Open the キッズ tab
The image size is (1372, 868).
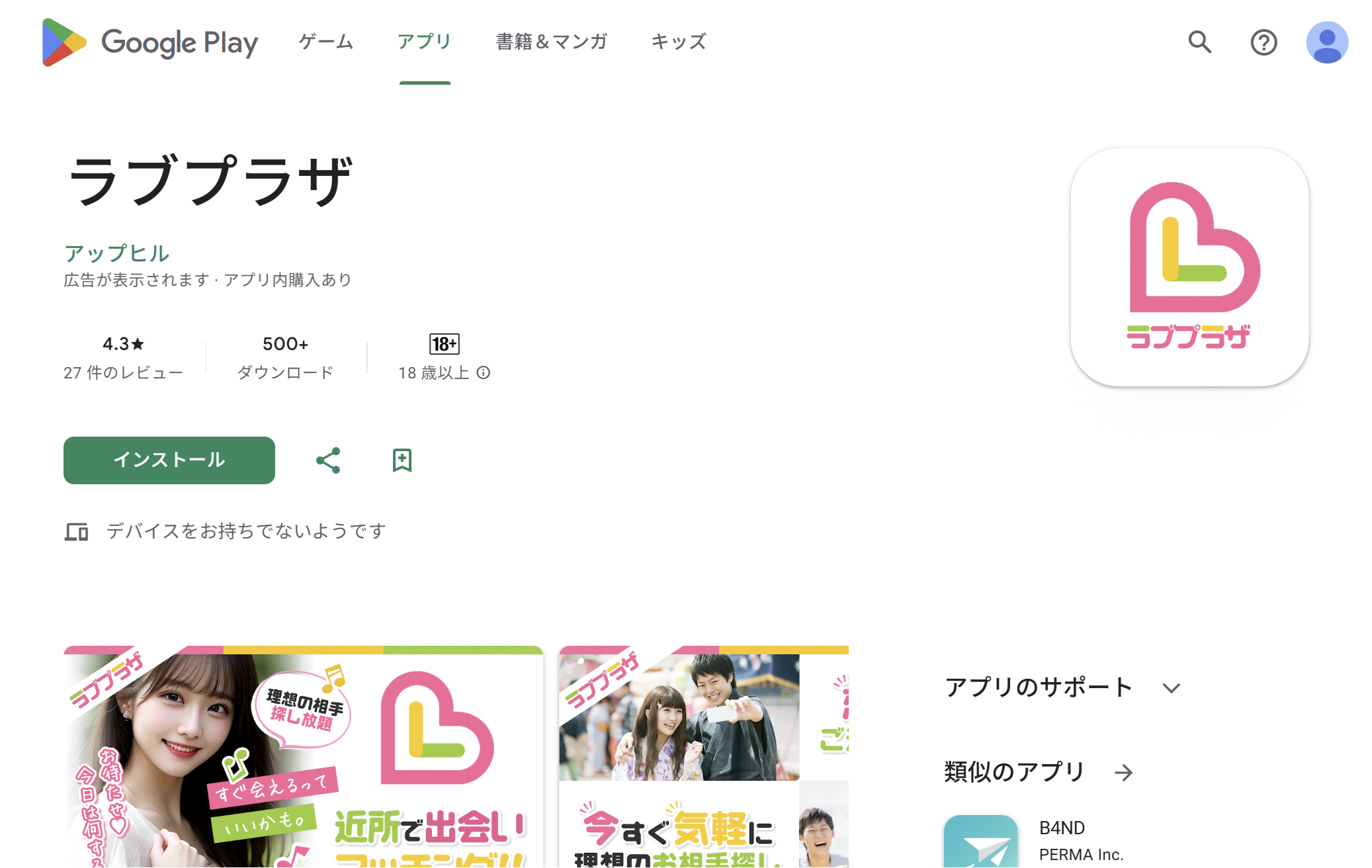[x=679, y=42]
